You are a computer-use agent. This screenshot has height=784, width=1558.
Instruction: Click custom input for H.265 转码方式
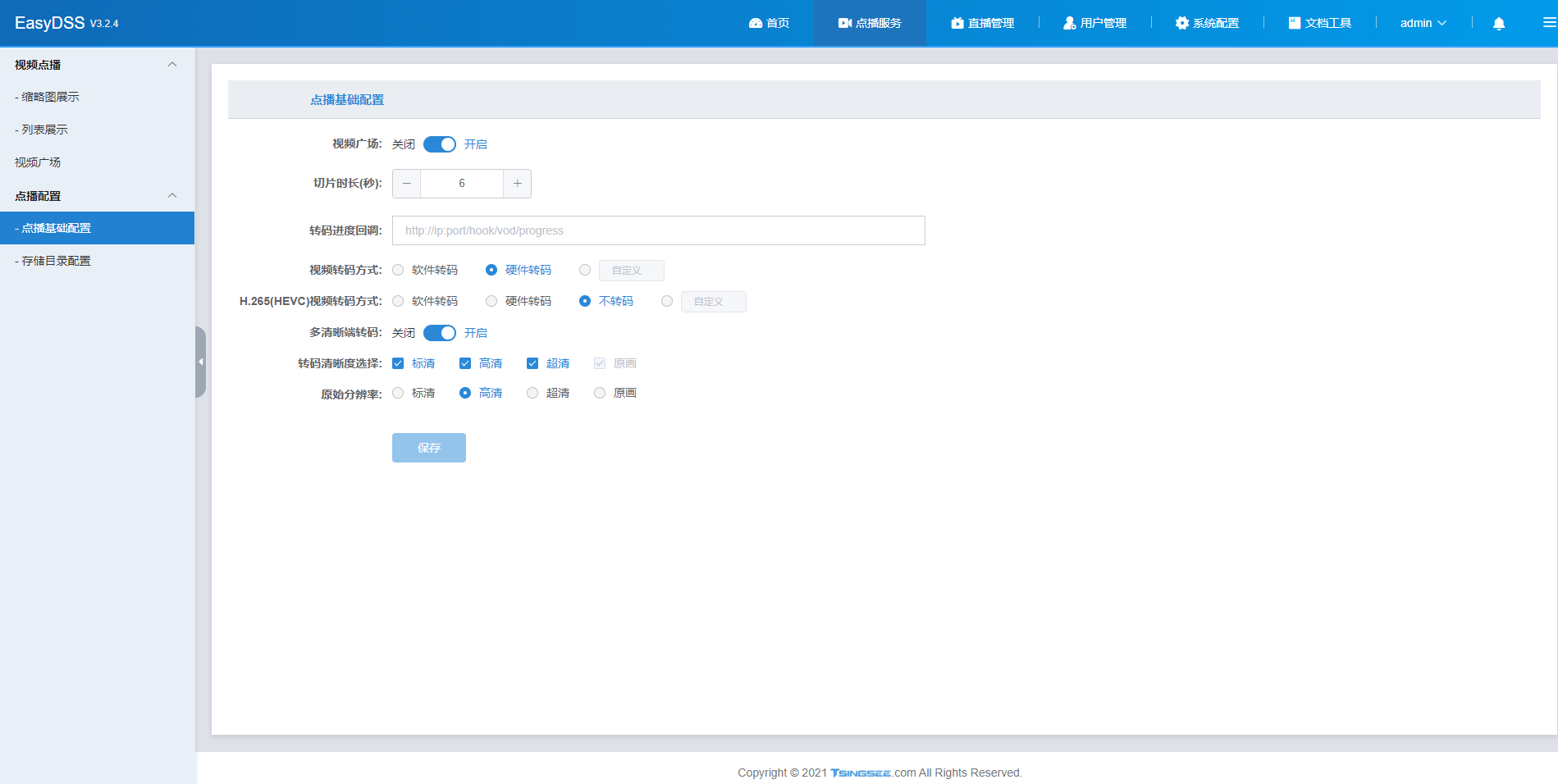pyautogui.click(x=714, y=302)
